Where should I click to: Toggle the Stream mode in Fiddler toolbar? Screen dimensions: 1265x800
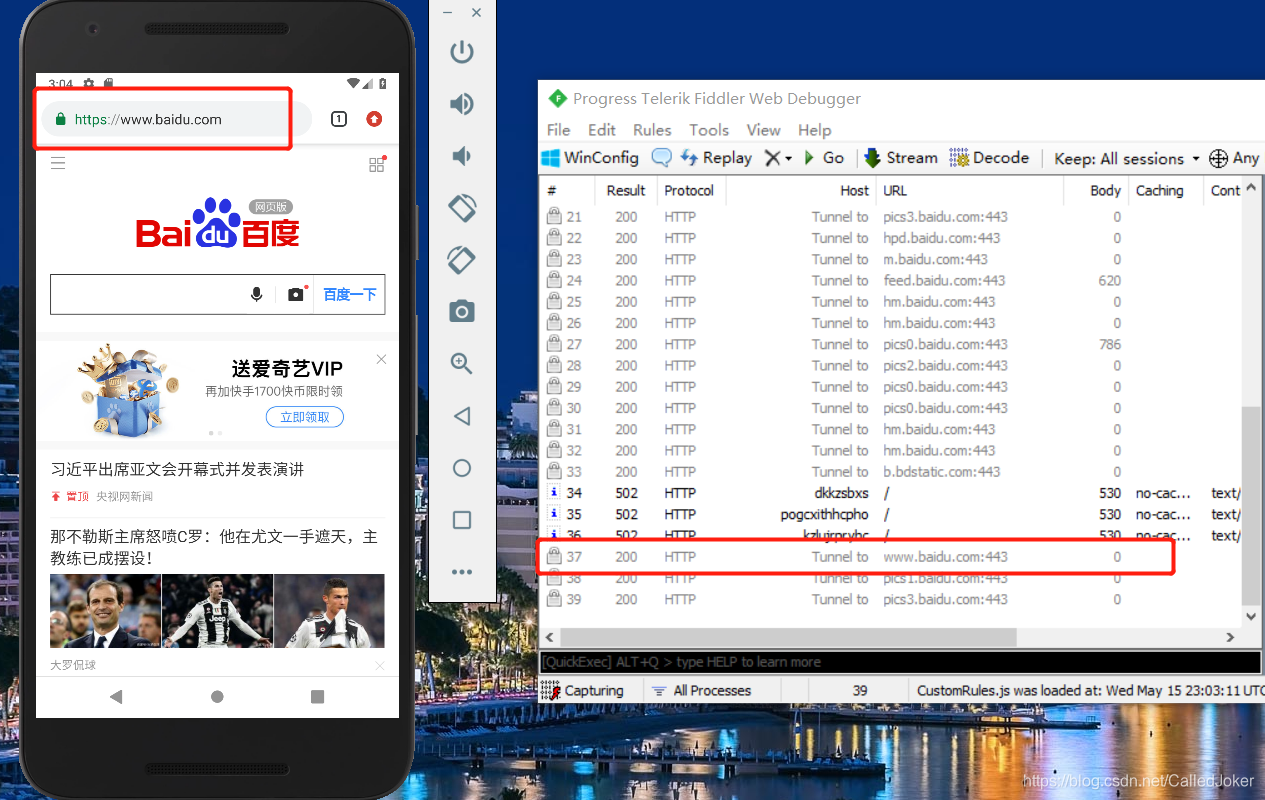(901, 158)
